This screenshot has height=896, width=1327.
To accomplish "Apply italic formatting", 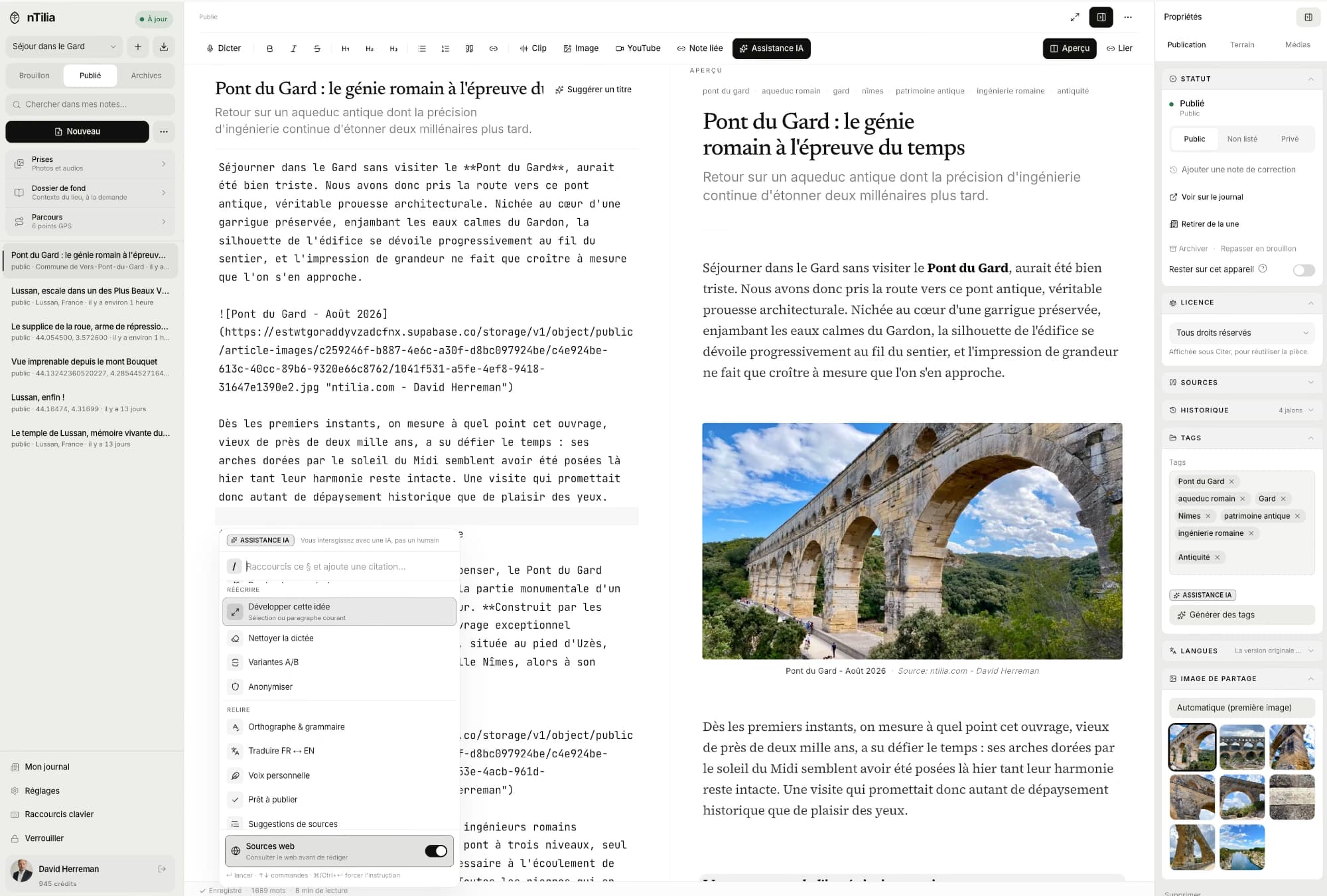I will click(x=293, y=48).
